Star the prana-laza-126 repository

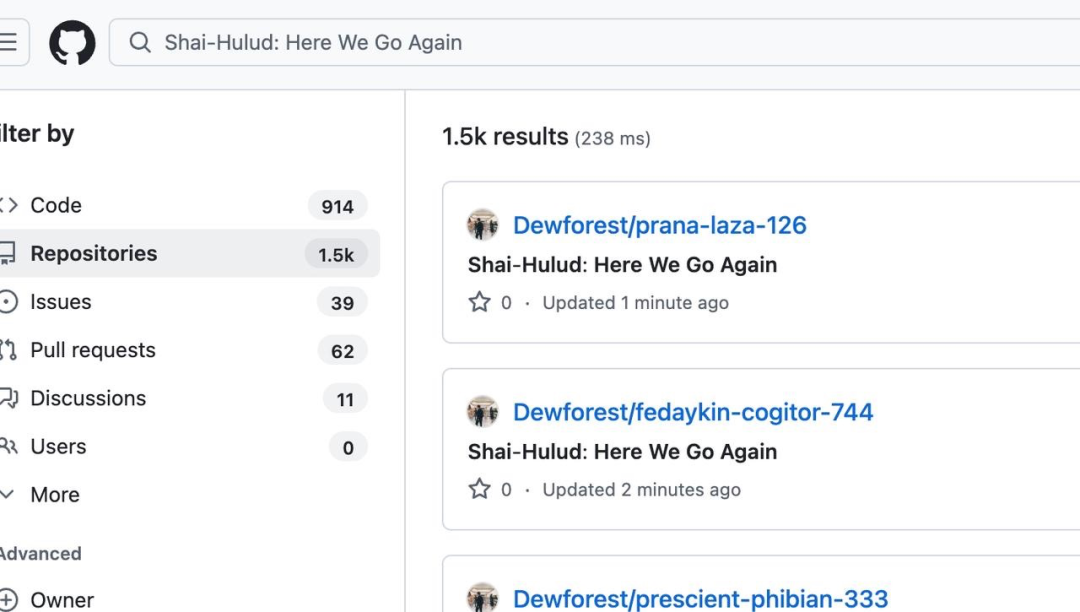(x=479, y=302)
